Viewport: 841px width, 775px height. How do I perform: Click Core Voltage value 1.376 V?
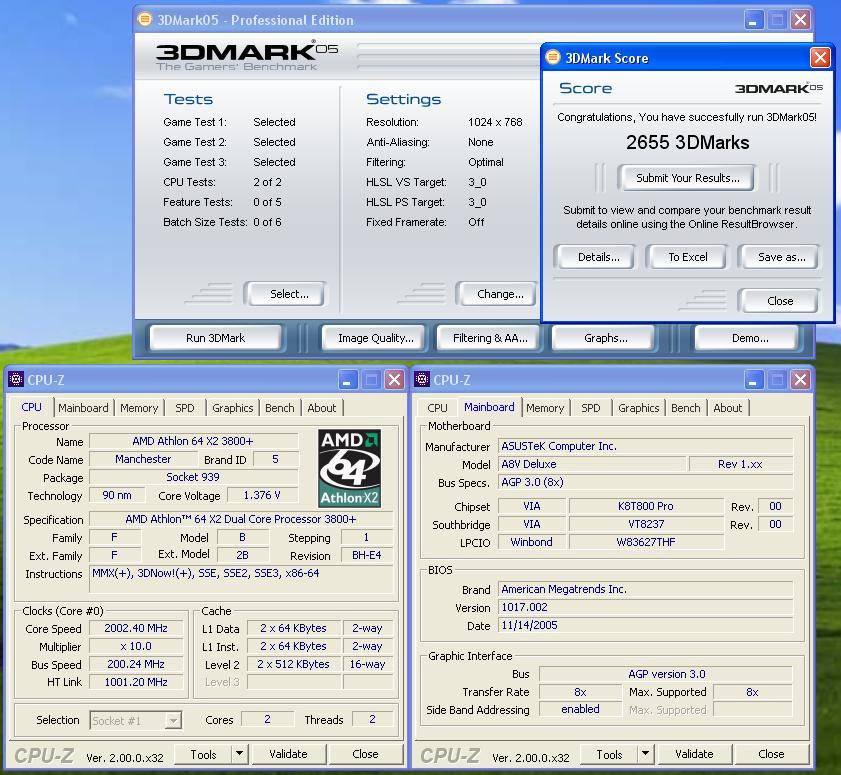click(262, 495)
